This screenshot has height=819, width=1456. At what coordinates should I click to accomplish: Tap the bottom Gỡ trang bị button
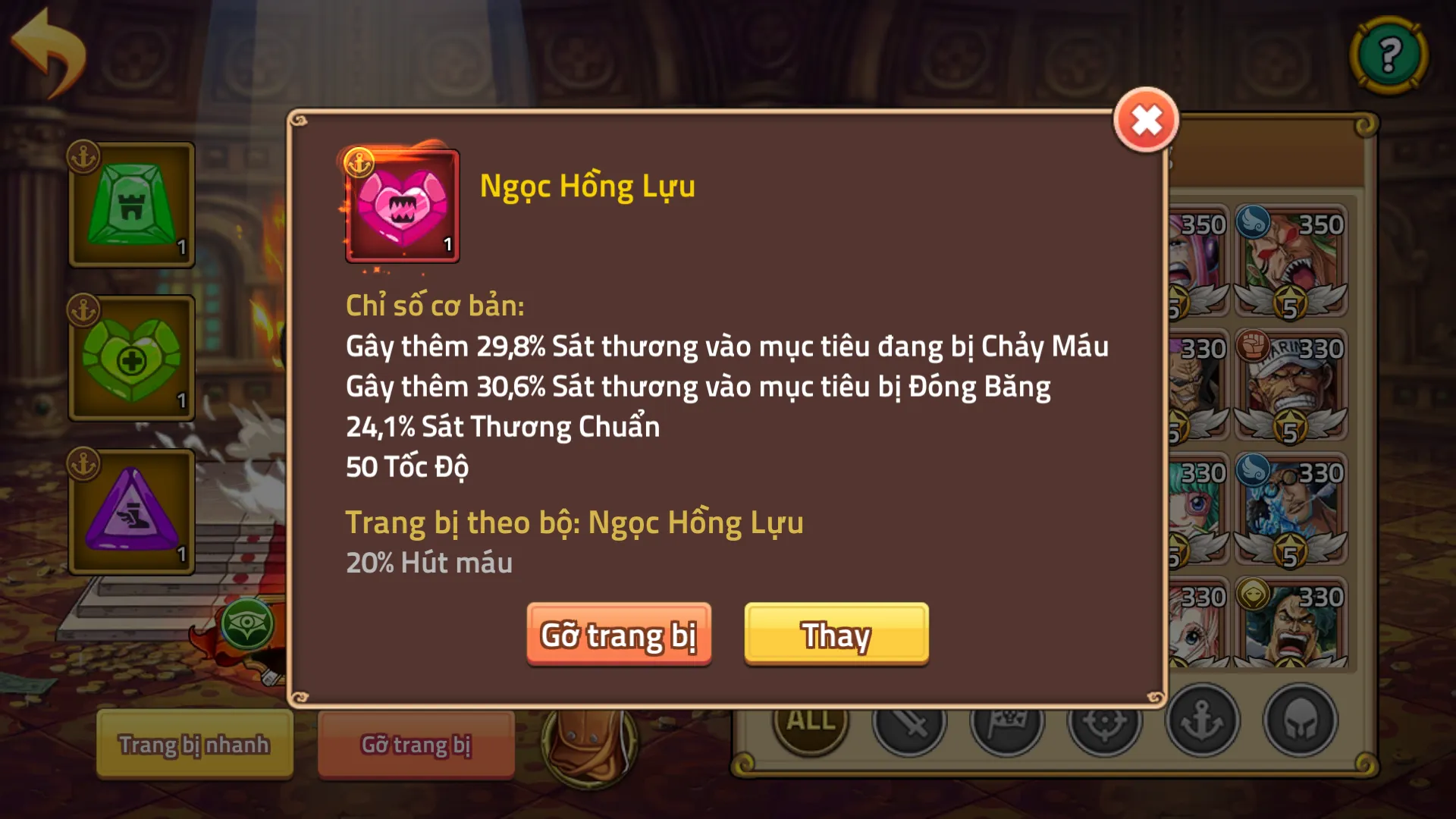coord(416,745)
